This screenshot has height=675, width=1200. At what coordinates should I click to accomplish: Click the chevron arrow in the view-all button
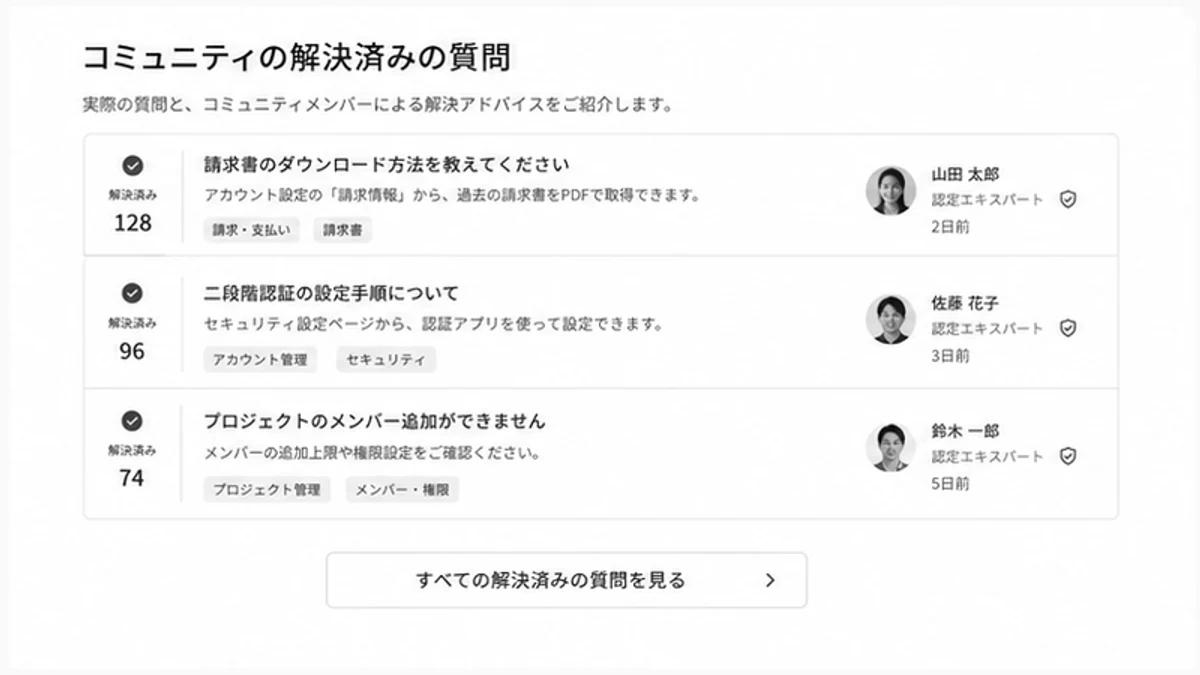pyautogui.click(x=770, y=580)
